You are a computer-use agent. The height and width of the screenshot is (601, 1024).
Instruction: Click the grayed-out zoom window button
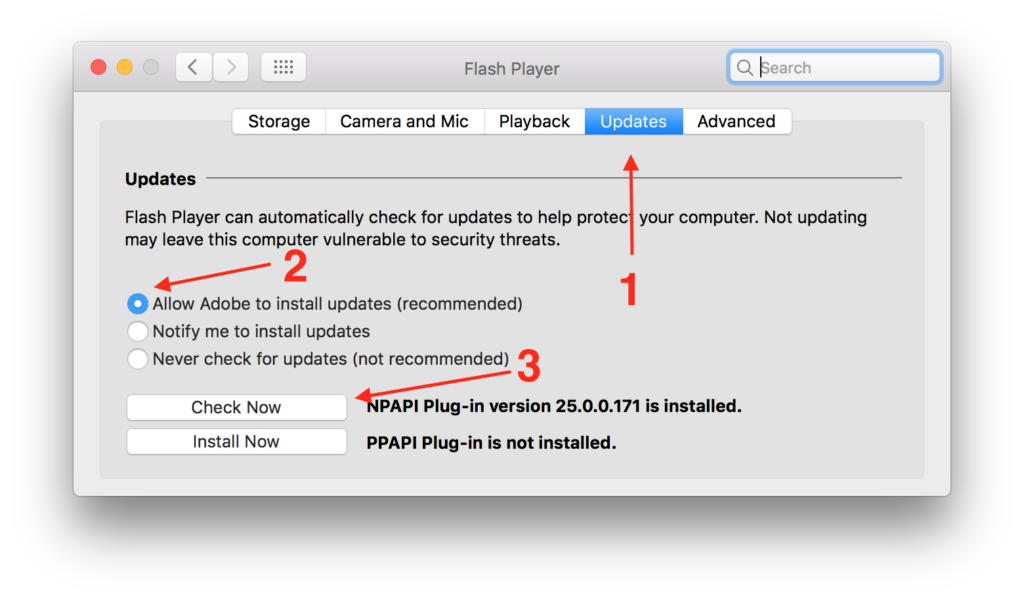(x=151, y=67)
